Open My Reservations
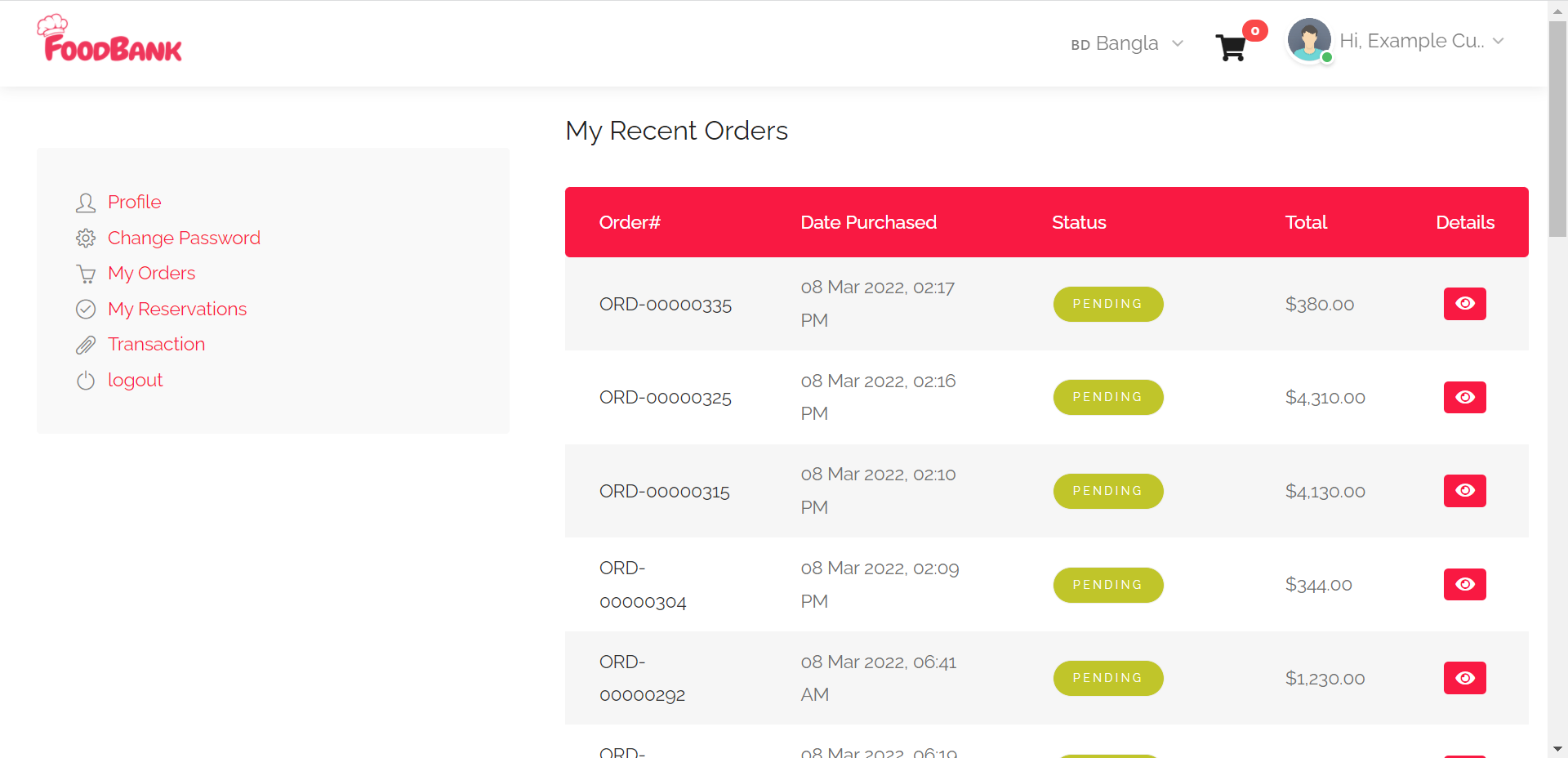Viewport: 1568px width, 758px height. pos(177,309)
